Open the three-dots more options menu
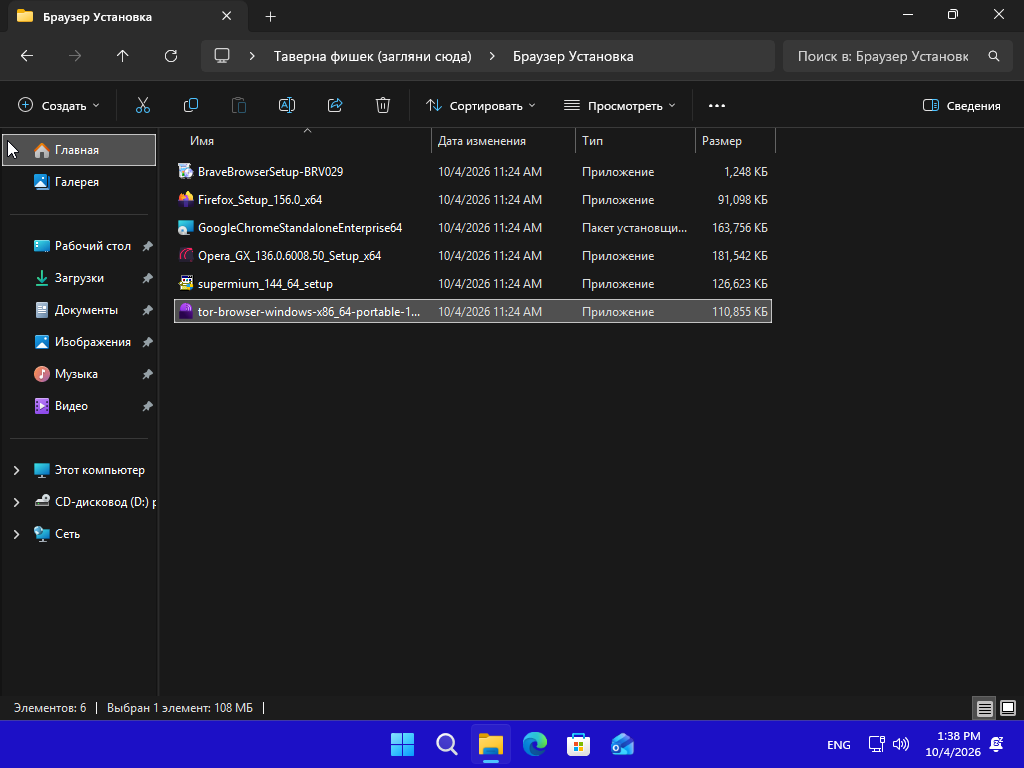This screenshot has width=1024, height=768. tap(716, 105)
